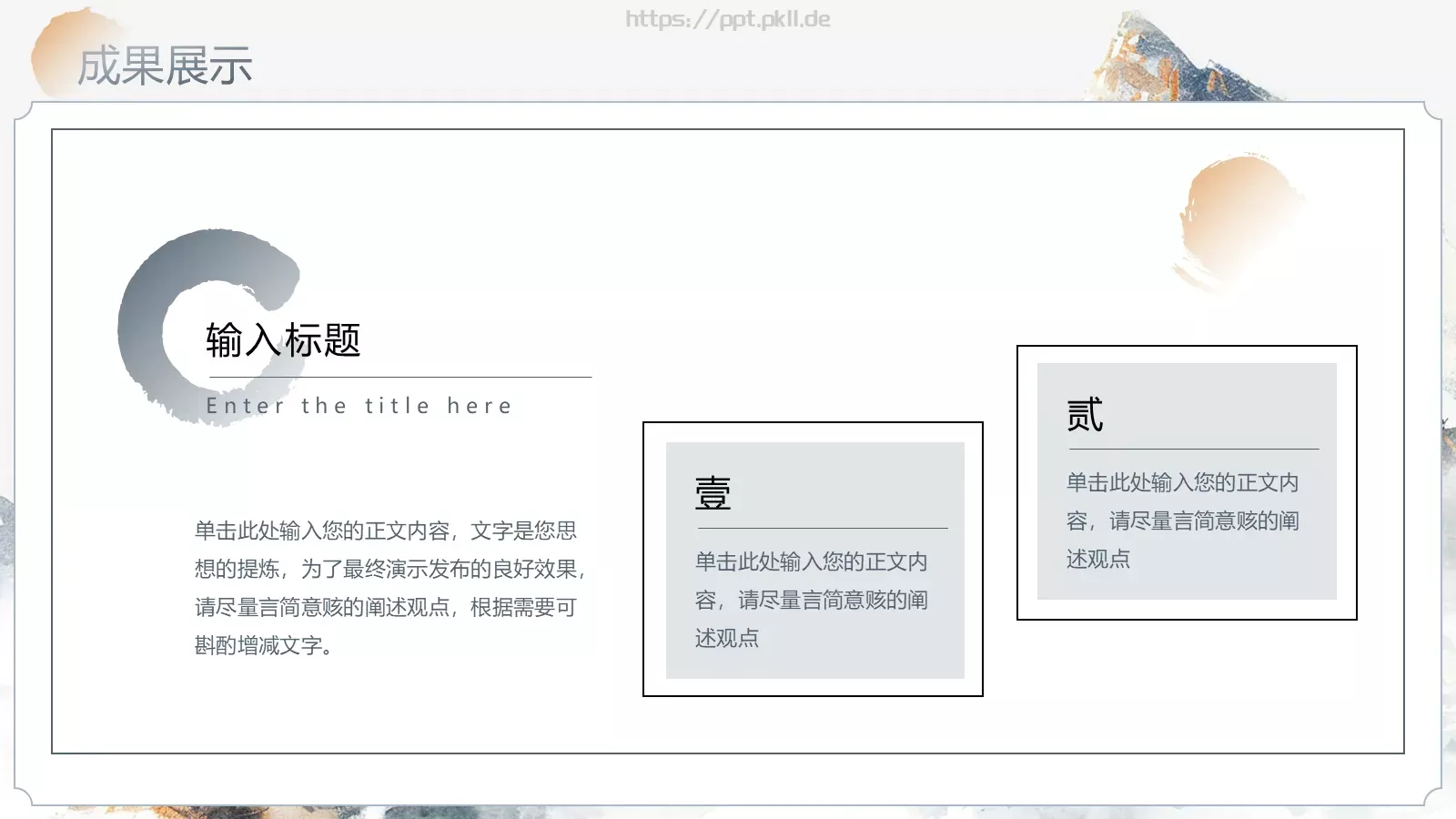Select the 壹 card heading

coord(713,493)
